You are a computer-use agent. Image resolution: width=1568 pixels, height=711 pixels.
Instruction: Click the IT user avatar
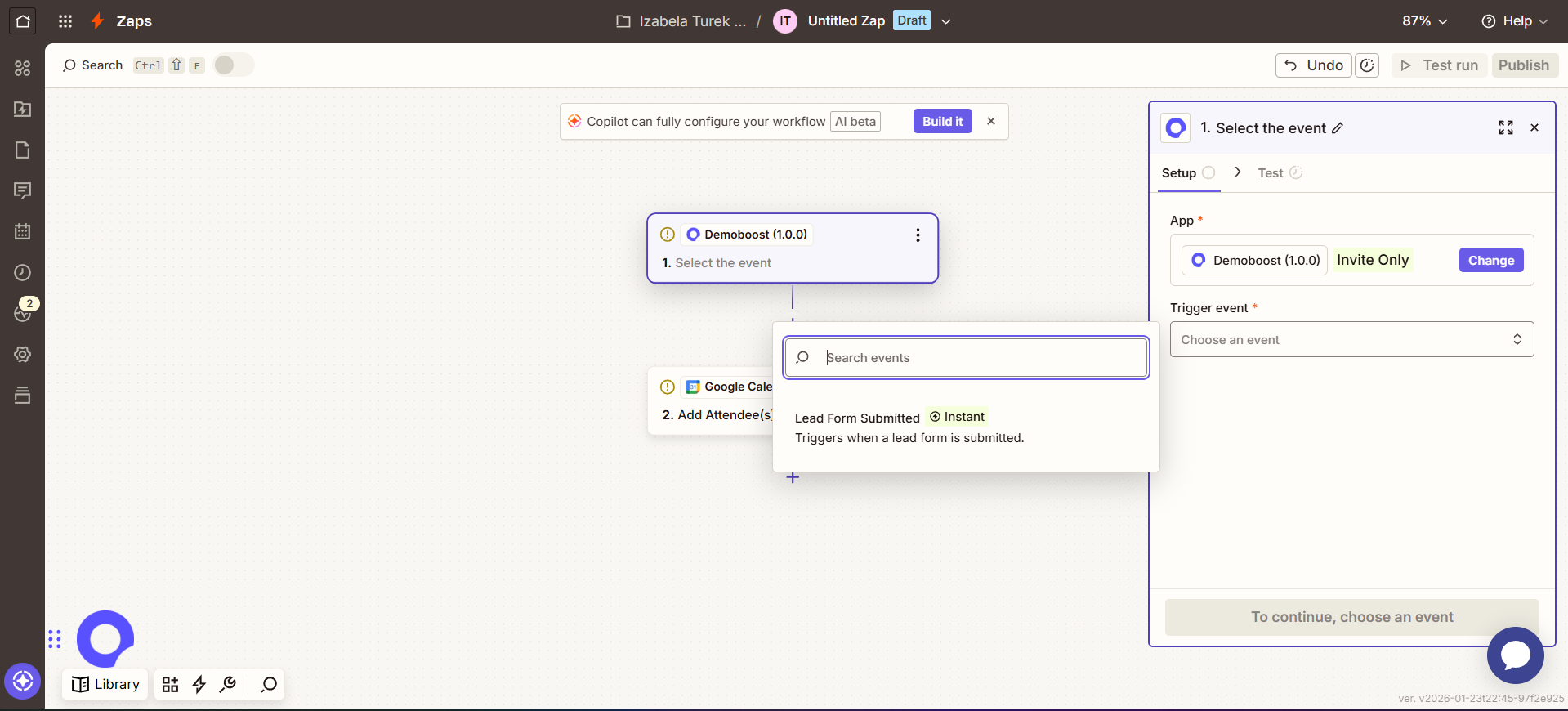tap(785, 21)
